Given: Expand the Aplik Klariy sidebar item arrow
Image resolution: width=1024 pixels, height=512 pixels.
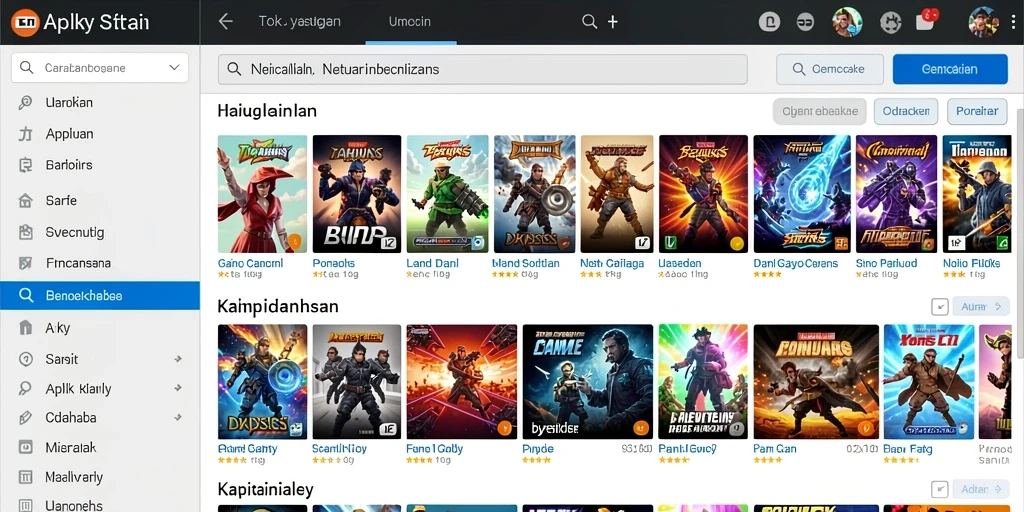Looking at the screenshot, I should click(177, 388).
